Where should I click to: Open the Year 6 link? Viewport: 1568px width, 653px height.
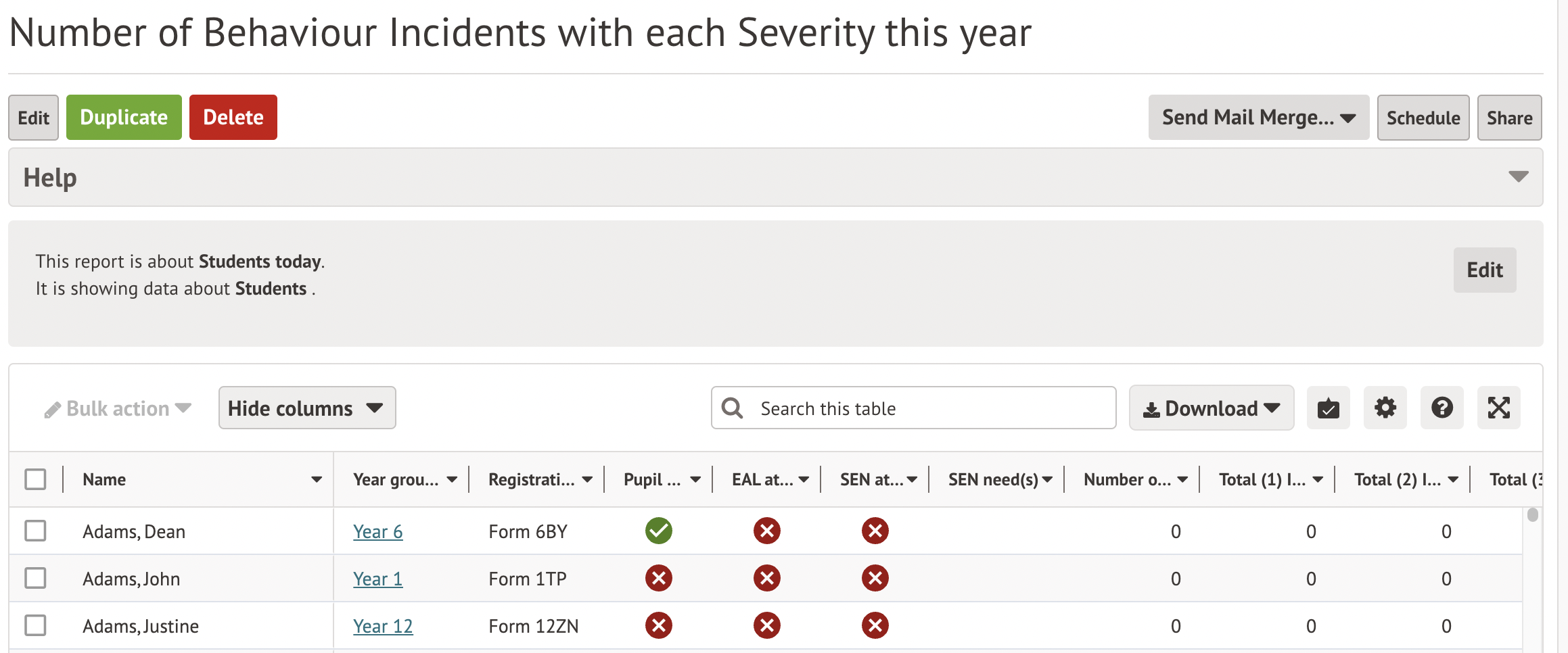377,531
